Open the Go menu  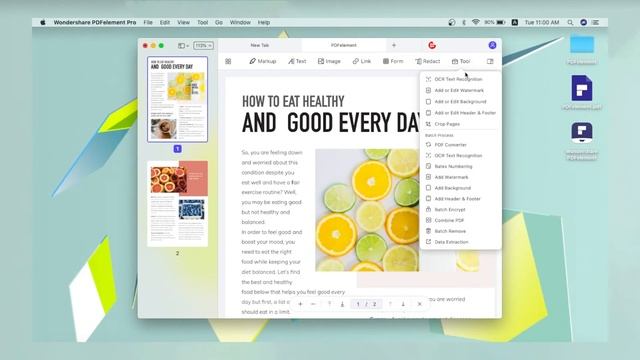pos(219,22)
